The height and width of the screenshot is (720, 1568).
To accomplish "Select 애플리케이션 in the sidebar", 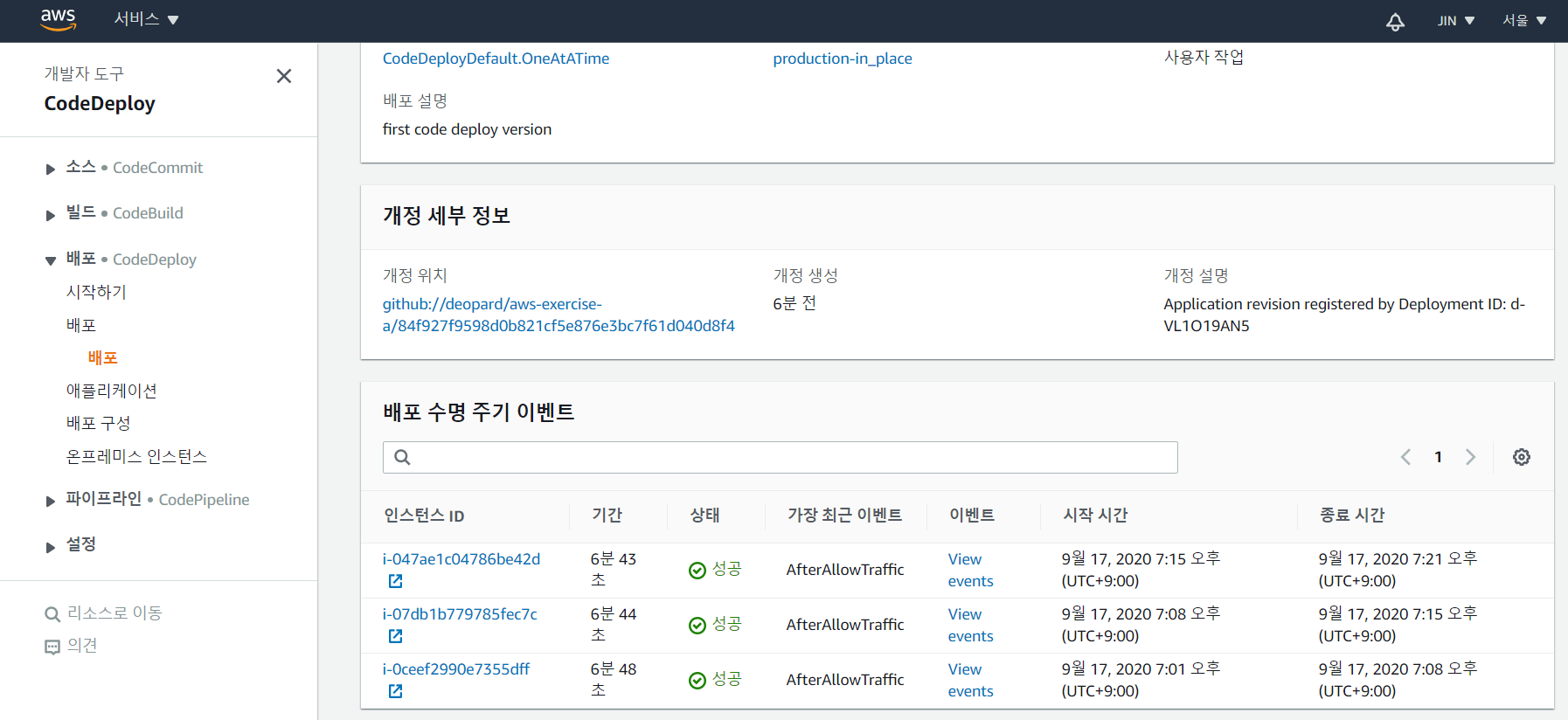I will tap(111, 391).
